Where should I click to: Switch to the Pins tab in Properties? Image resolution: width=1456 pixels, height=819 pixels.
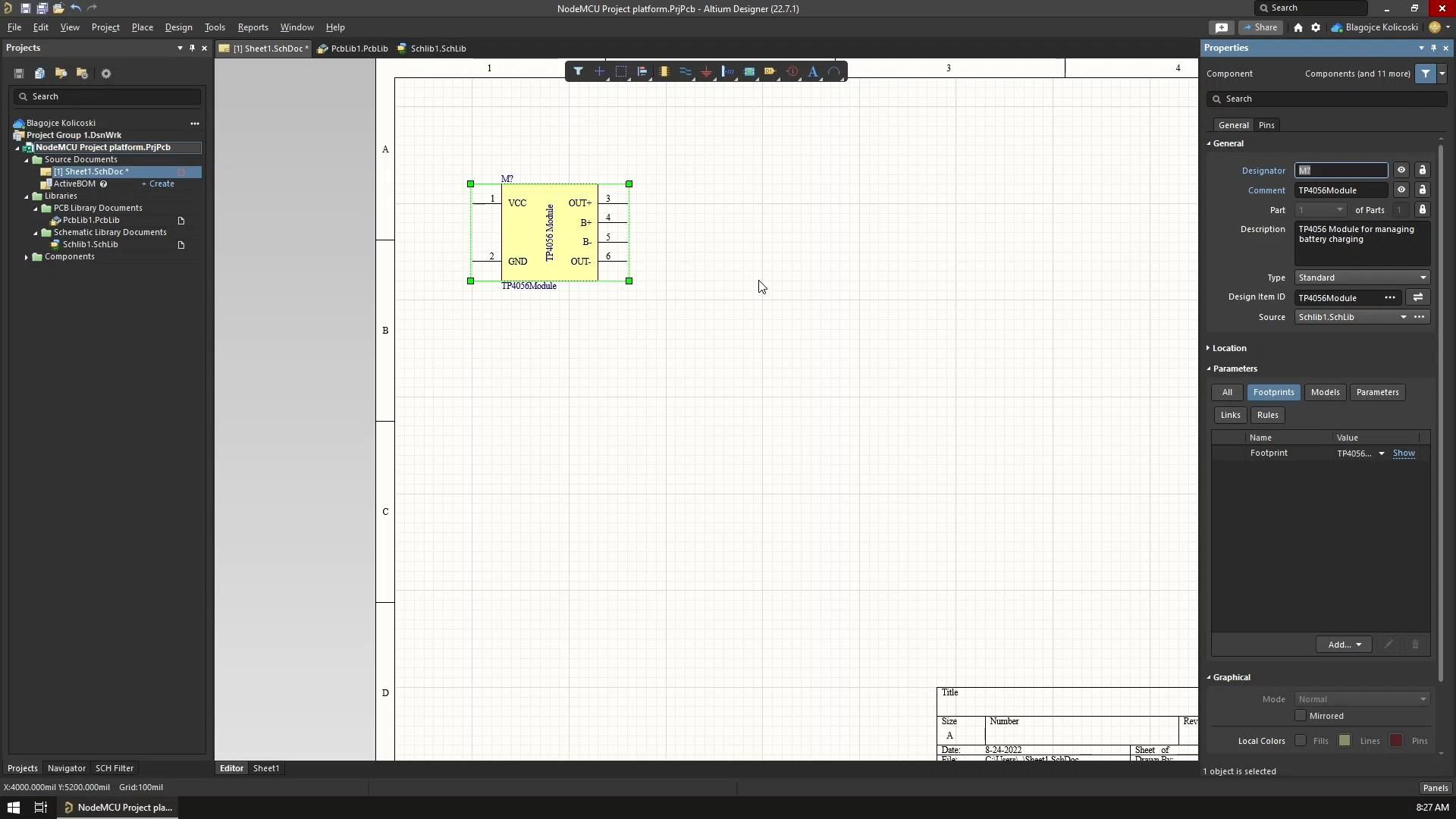(x=1266, y=124)
